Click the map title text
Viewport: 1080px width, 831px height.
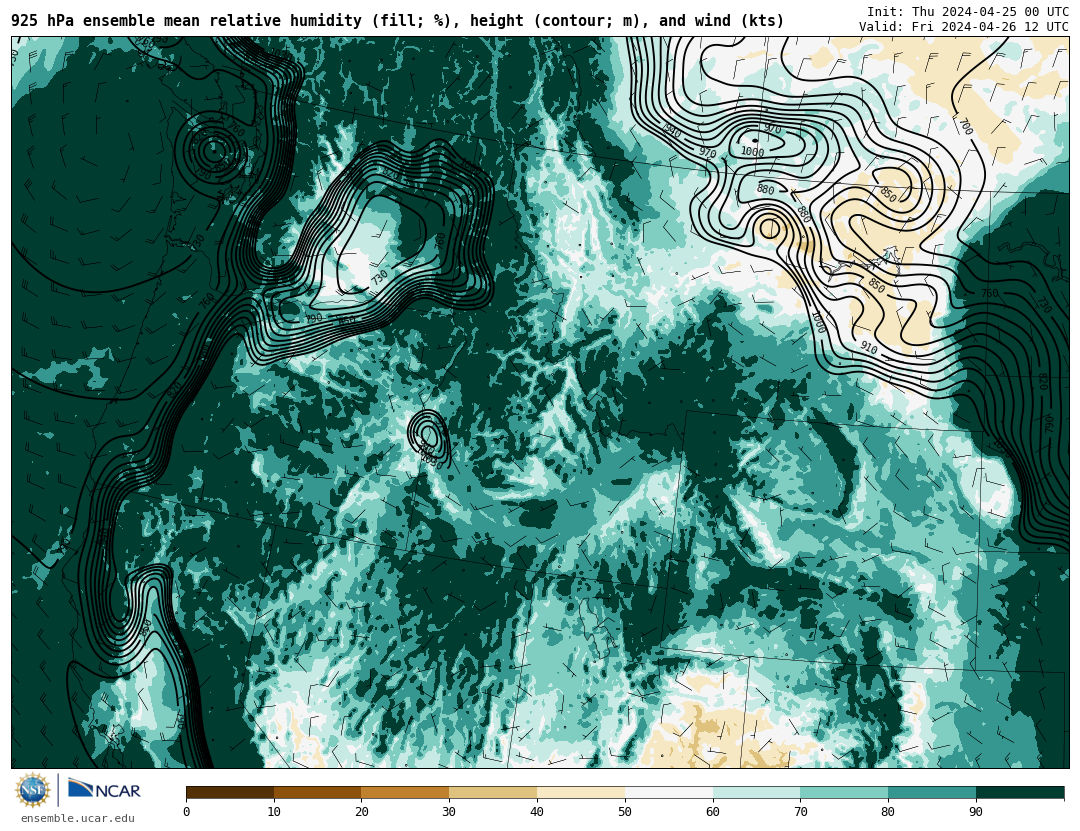397,21
